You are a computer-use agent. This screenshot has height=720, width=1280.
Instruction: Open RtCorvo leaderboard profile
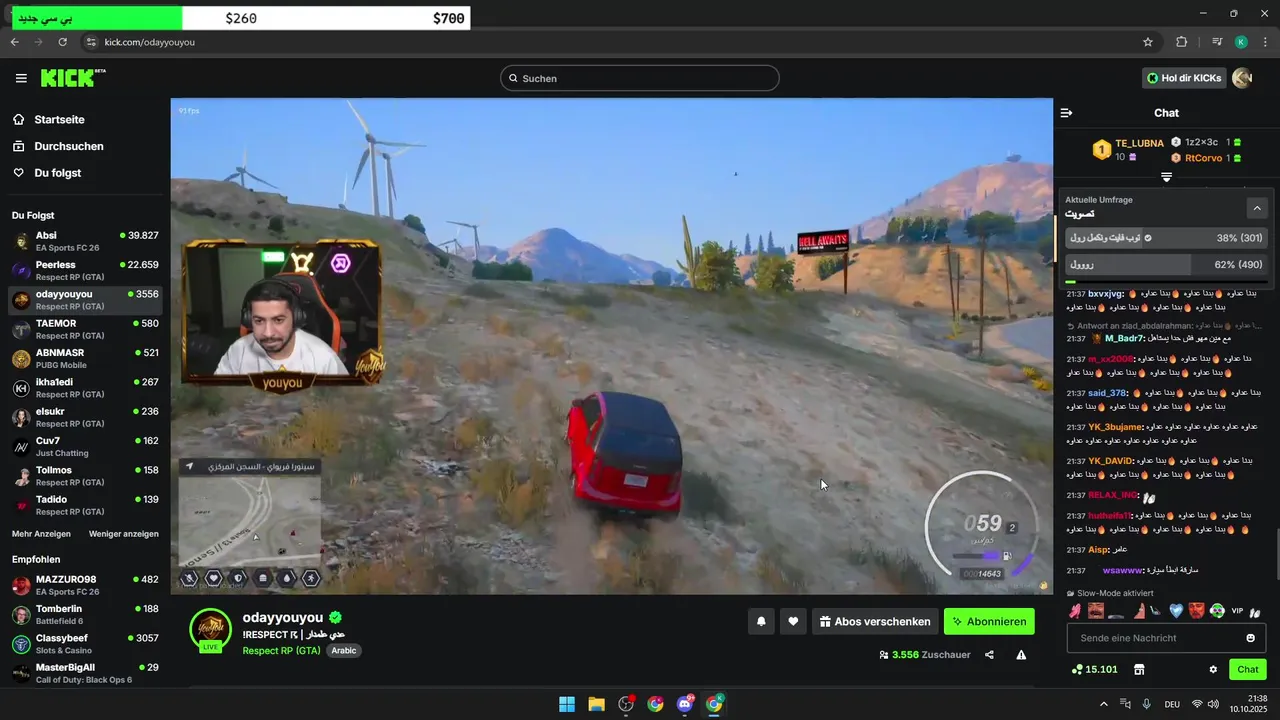tap(1204, 158)
